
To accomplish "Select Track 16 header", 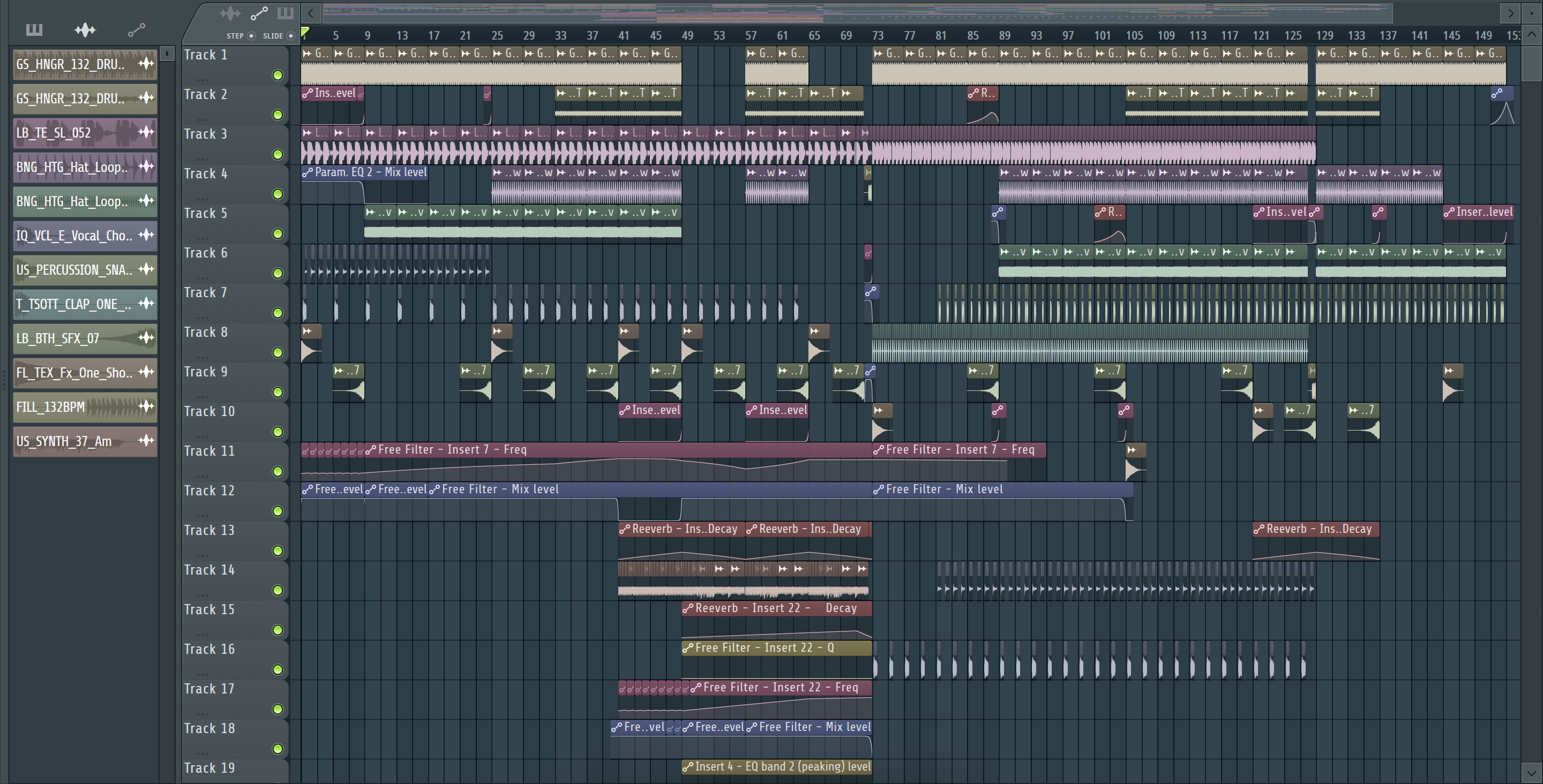I will pos(234,660).
